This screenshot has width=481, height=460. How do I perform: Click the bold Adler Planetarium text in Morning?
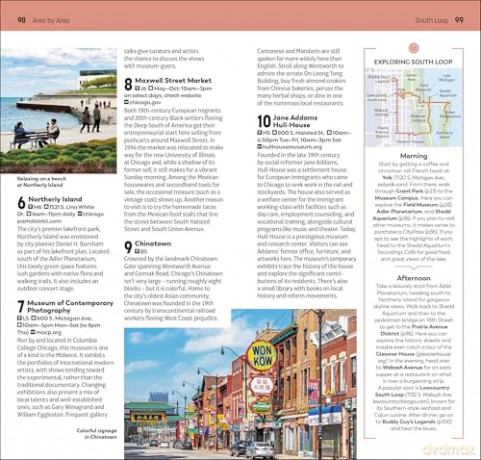[399, 211]
